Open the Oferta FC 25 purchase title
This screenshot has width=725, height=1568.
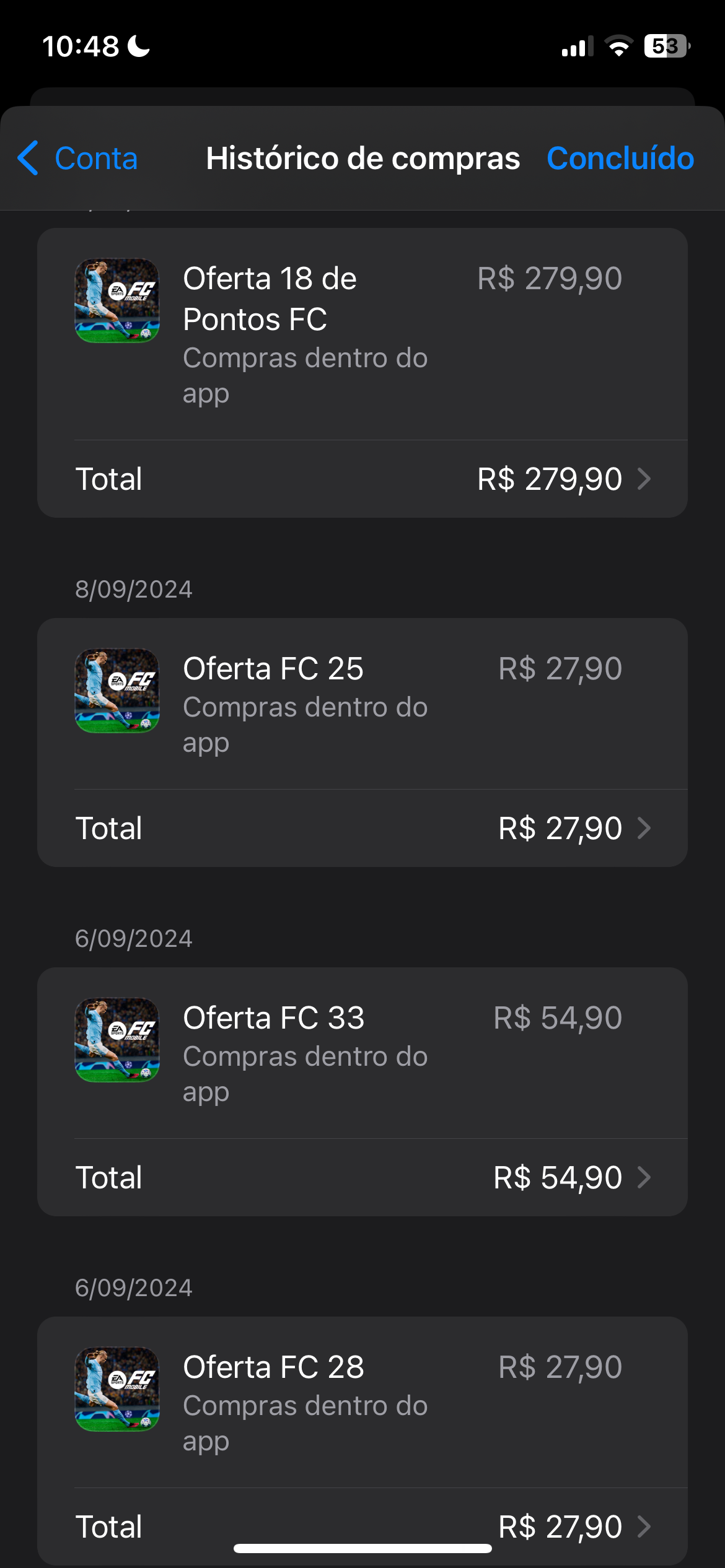coord(273,669)
